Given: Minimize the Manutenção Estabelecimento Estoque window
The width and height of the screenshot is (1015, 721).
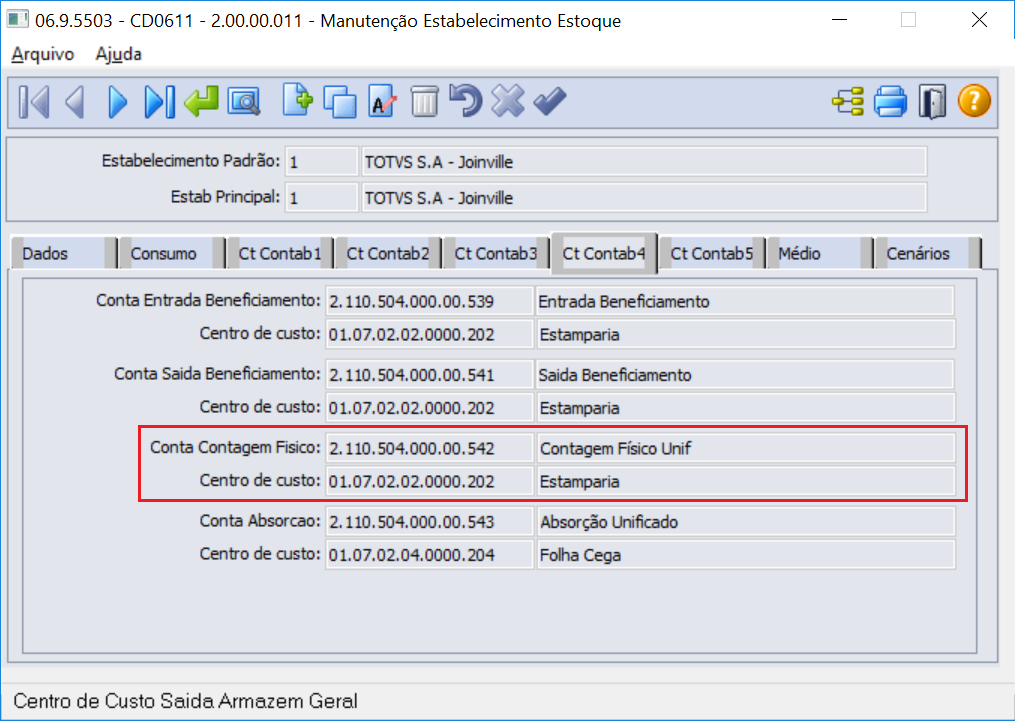Looking at the screenshot, I should pos(840,20).
